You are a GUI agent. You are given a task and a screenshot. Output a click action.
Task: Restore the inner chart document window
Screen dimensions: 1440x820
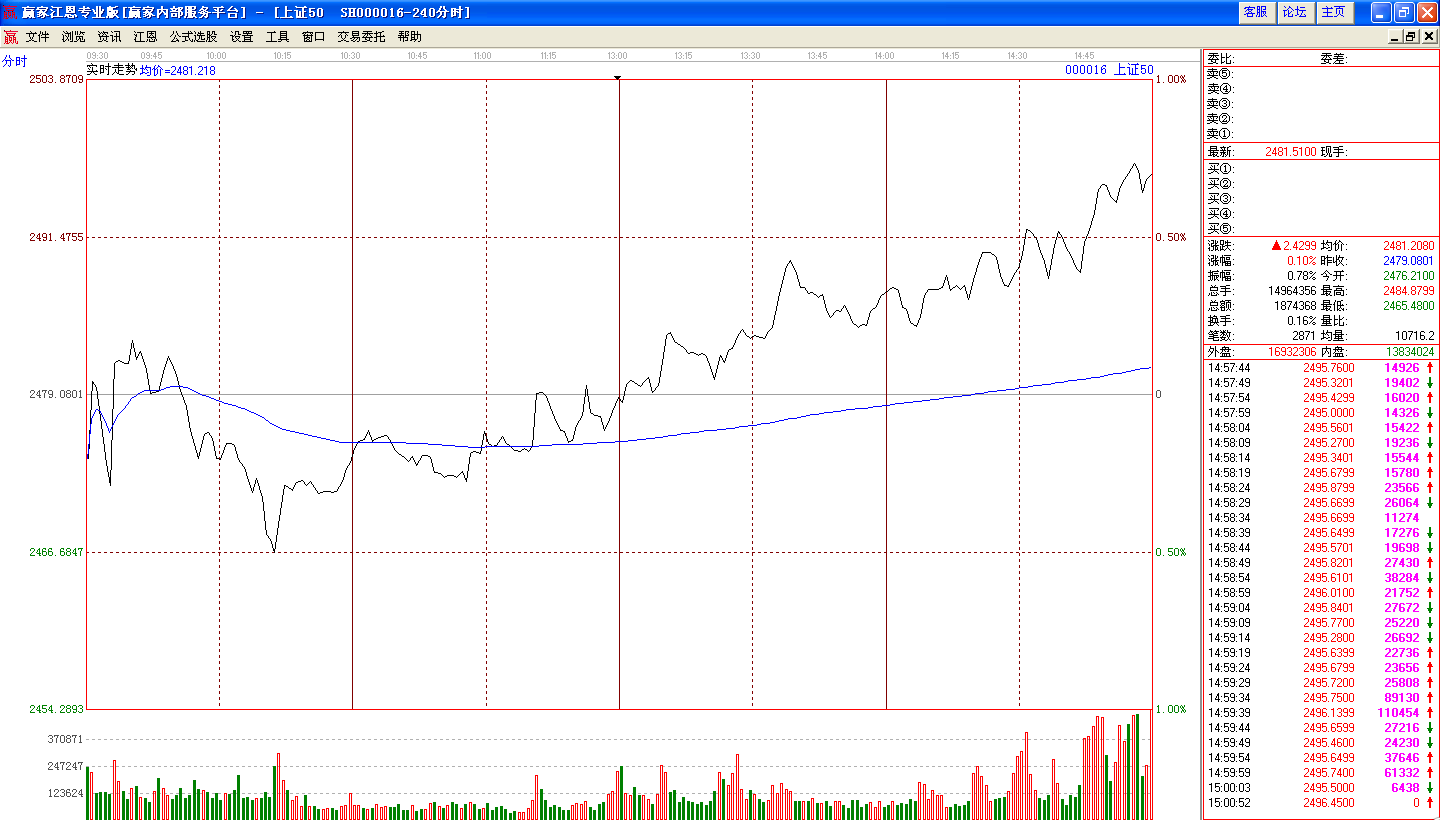[x=1411, y=37]
